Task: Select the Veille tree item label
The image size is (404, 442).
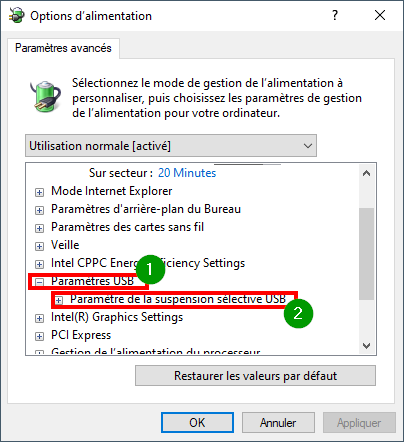Action: [x=65, y=245]
